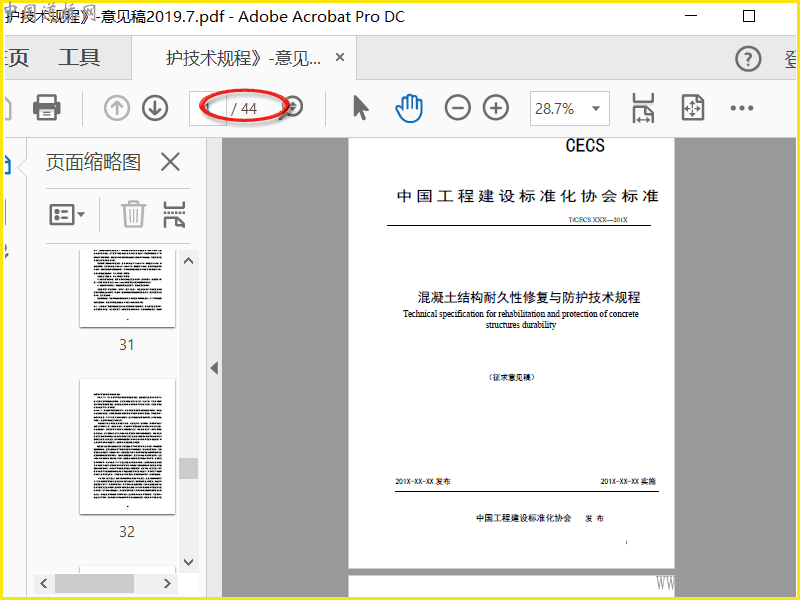The width and height of the screenshot is (800, 600).
Task: Choose the Selection arrow tool
Action: coord(360,108)
